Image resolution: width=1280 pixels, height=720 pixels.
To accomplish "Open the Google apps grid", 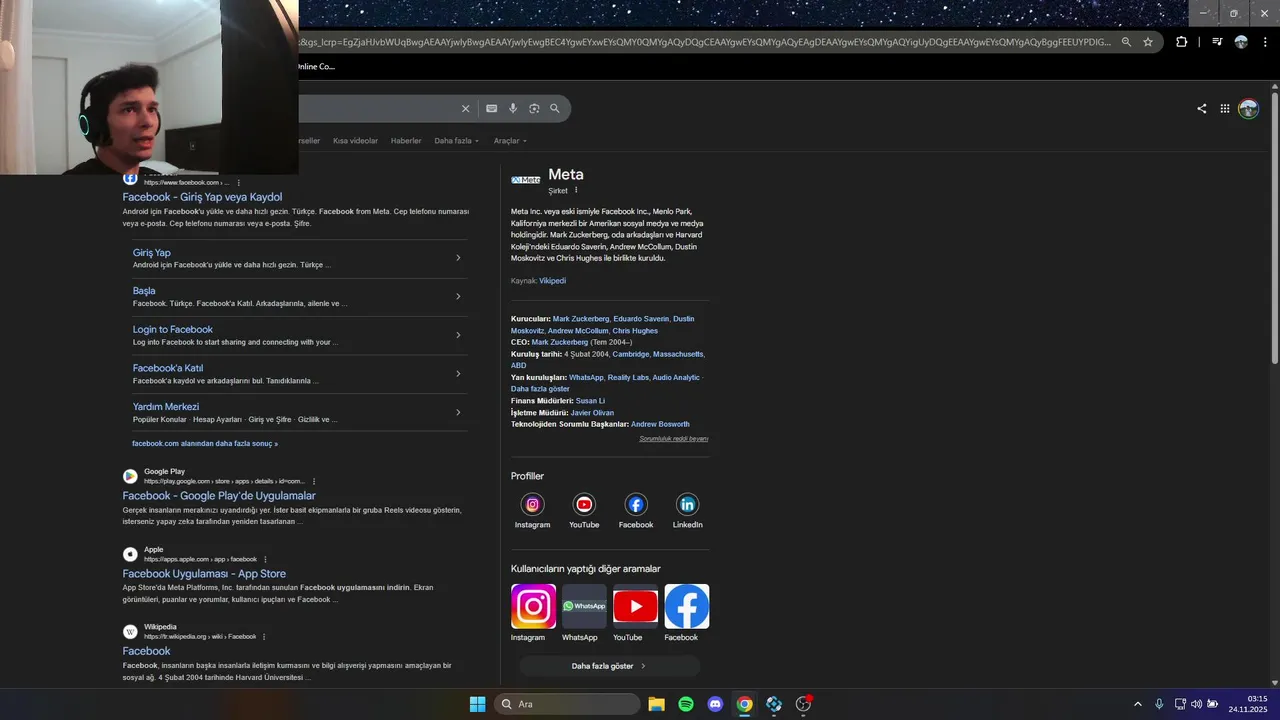I will pyautogui.click(x=1224, y=109).
